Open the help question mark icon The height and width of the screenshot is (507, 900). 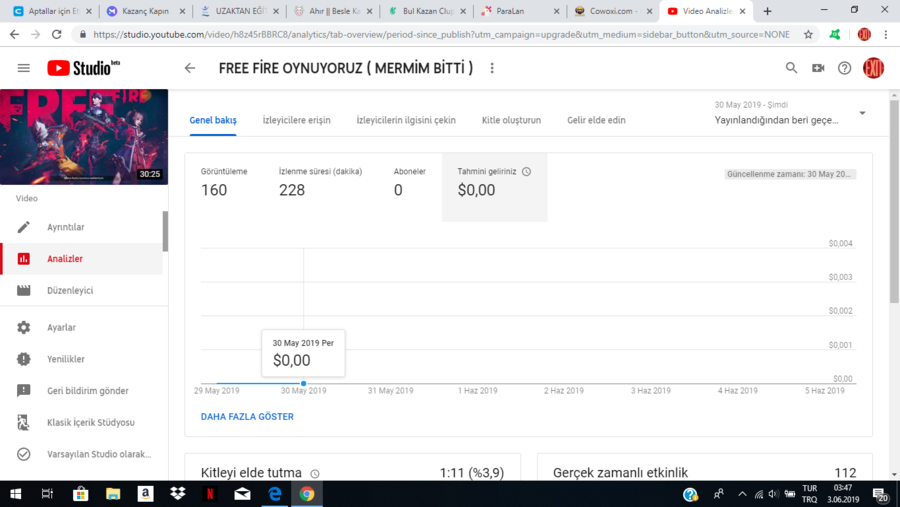point(844,68)
